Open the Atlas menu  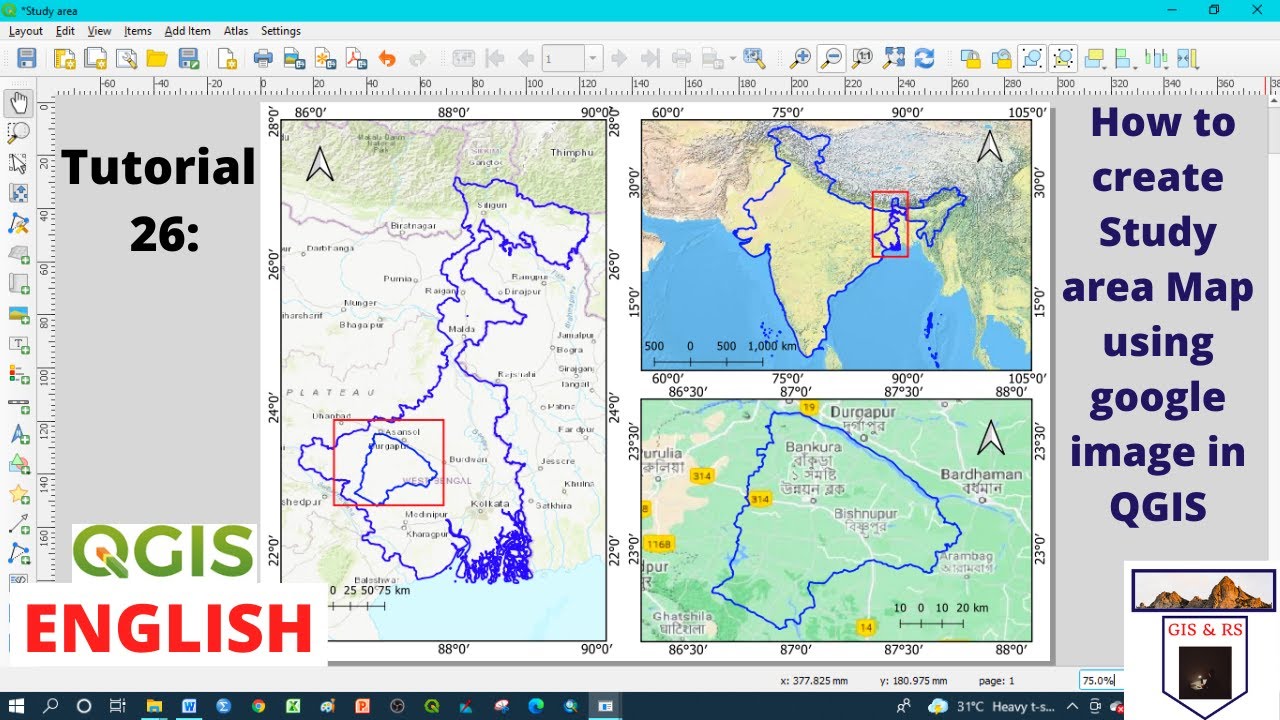pyautogui.click(x=236, y=31)
